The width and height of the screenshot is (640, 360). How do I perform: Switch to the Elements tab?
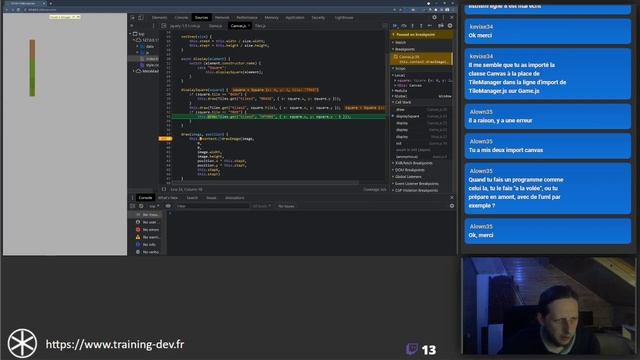point(159,18)
